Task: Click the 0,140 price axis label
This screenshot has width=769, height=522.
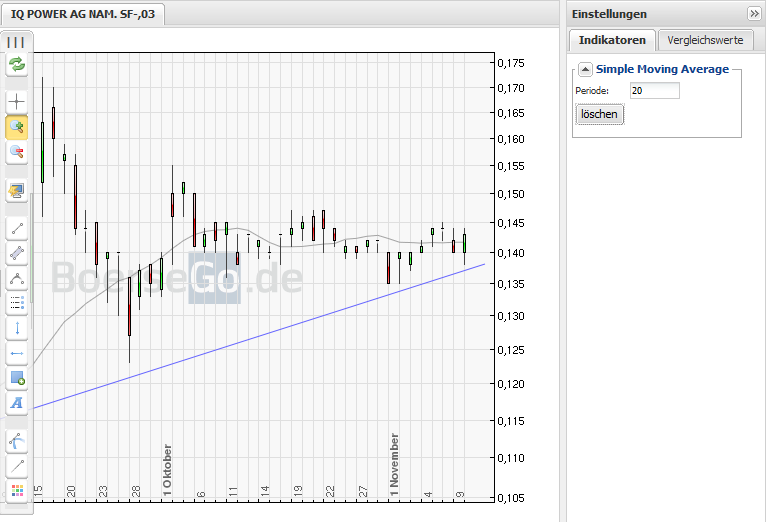Action: 511,253
